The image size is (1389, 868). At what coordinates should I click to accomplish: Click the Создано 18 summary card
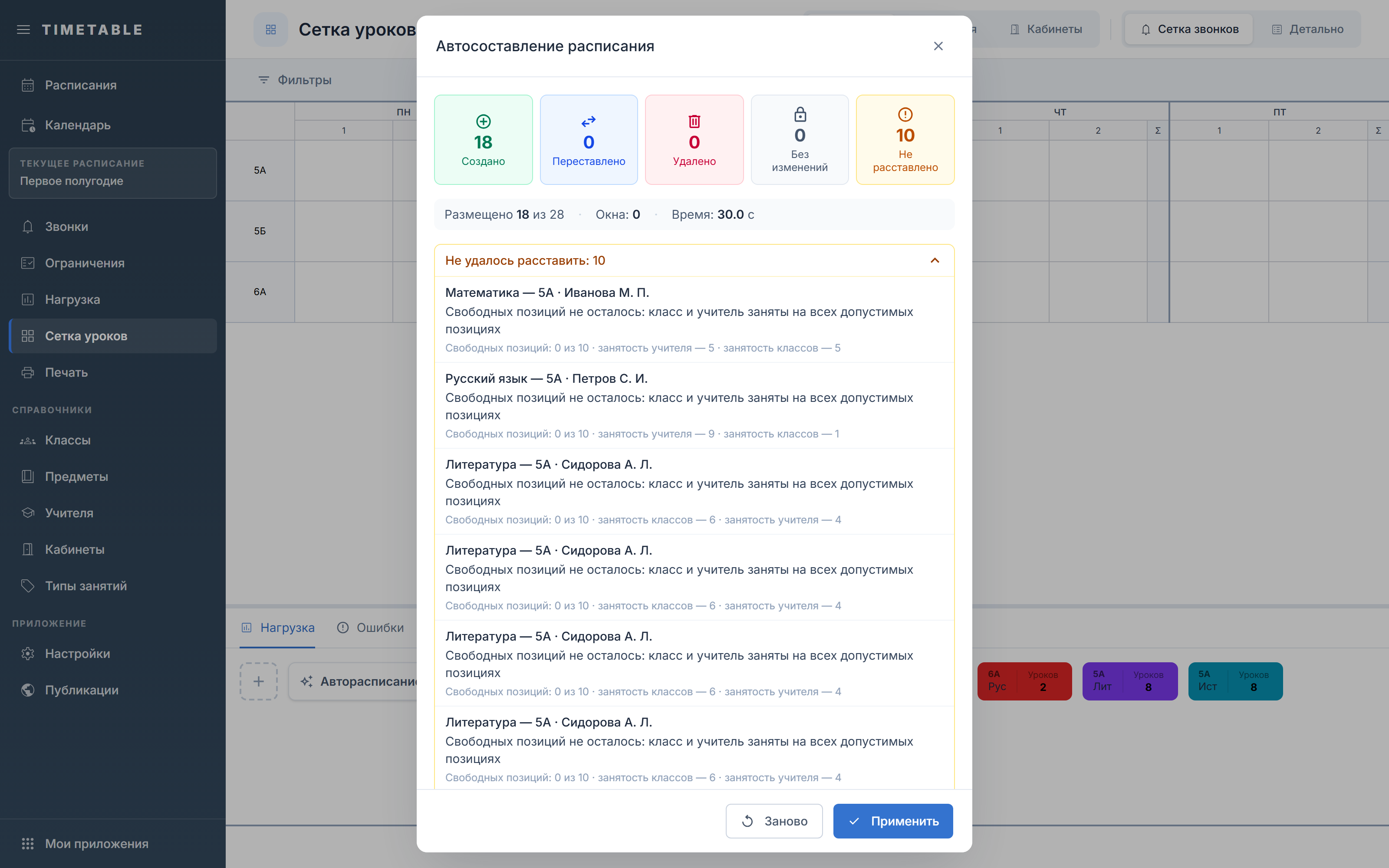(483, 139)
